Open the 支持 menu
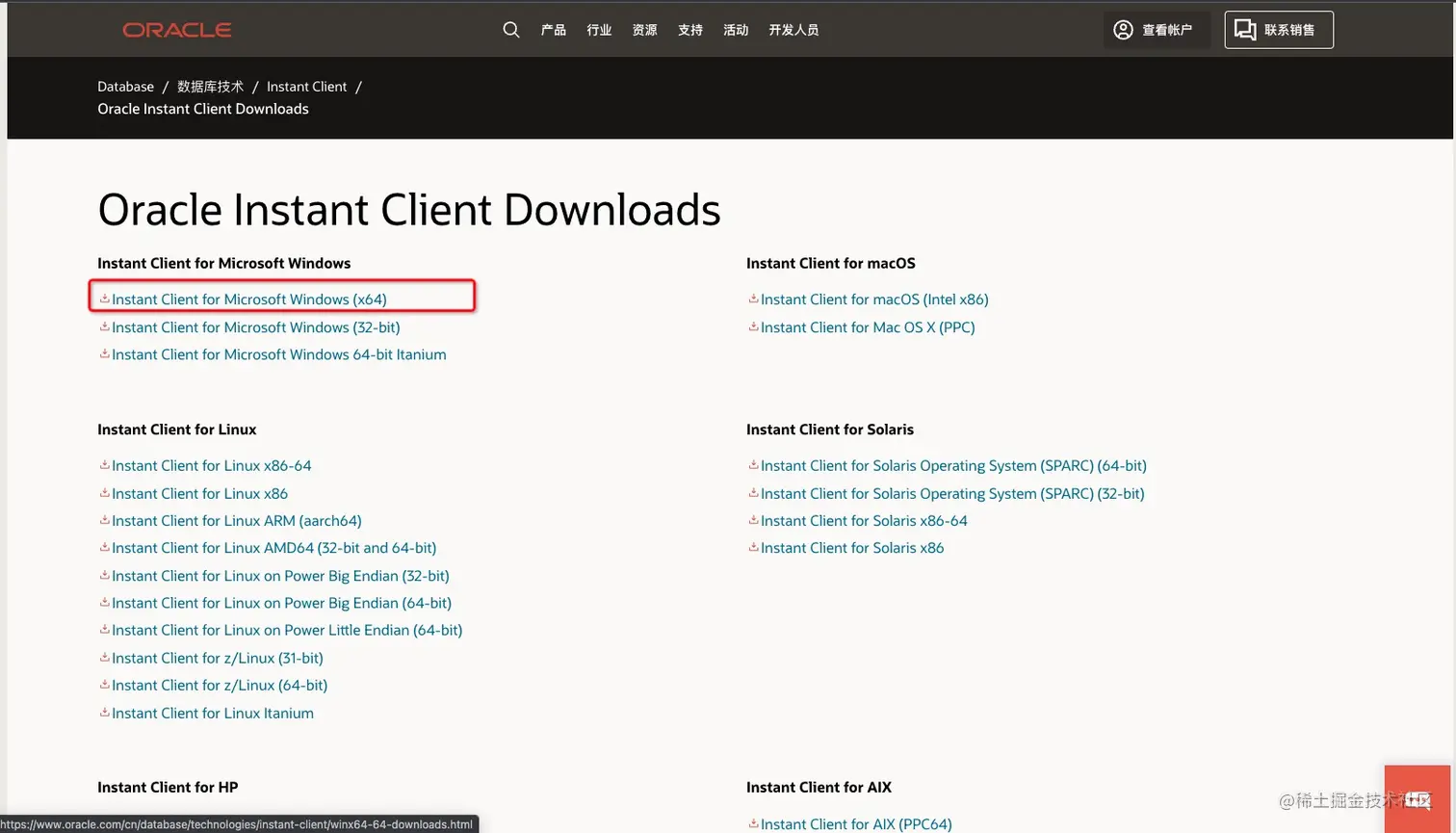The image size is (1456, 833). 689,30
